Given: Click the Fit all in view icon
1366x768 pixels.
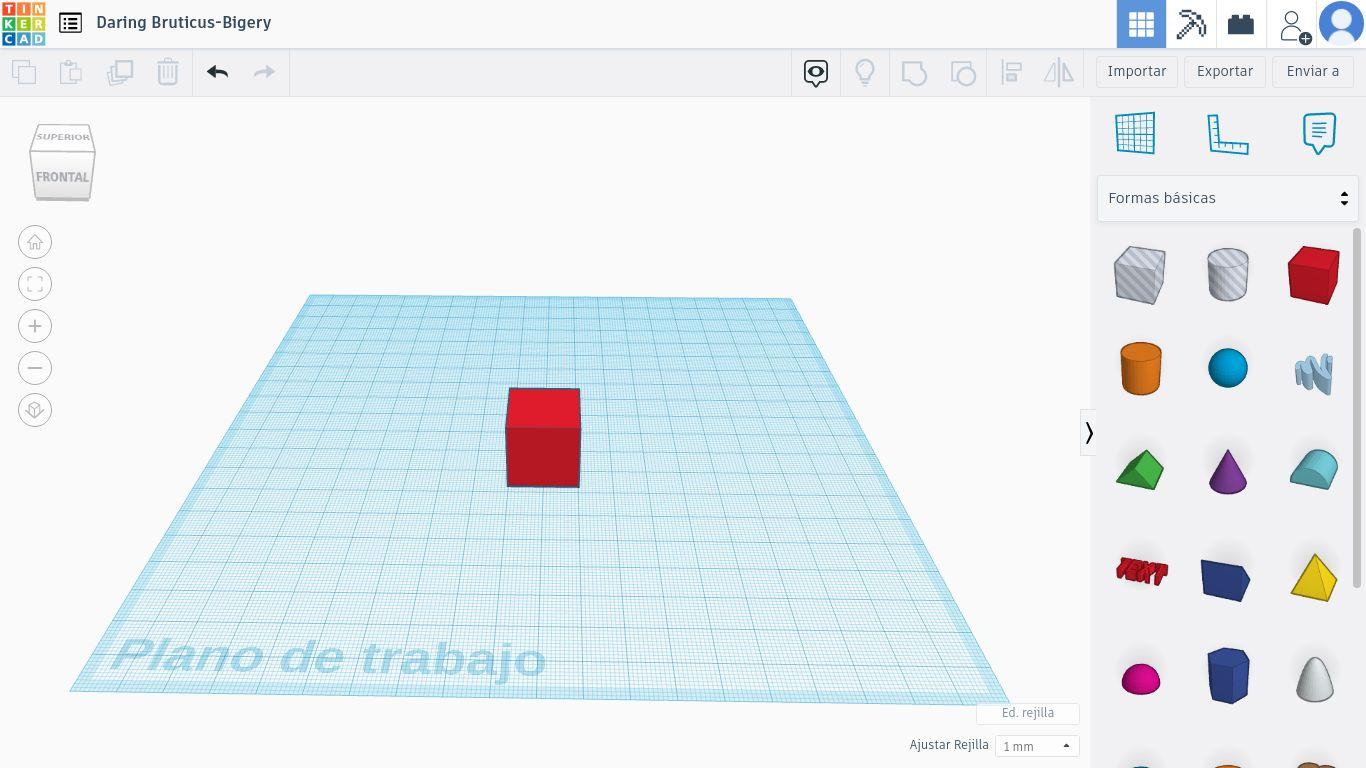Looking at the screenshot, I should (x=35, y=284).
